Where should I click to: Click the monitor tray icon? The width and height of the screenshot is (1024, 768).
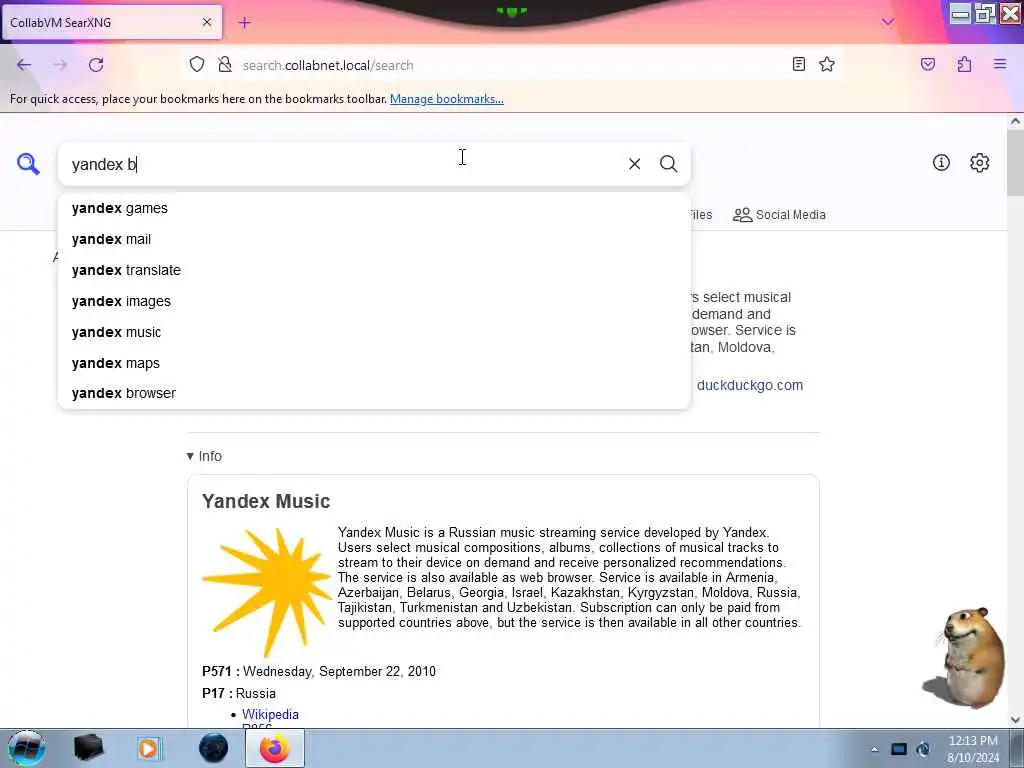click(x=899, y=749)
